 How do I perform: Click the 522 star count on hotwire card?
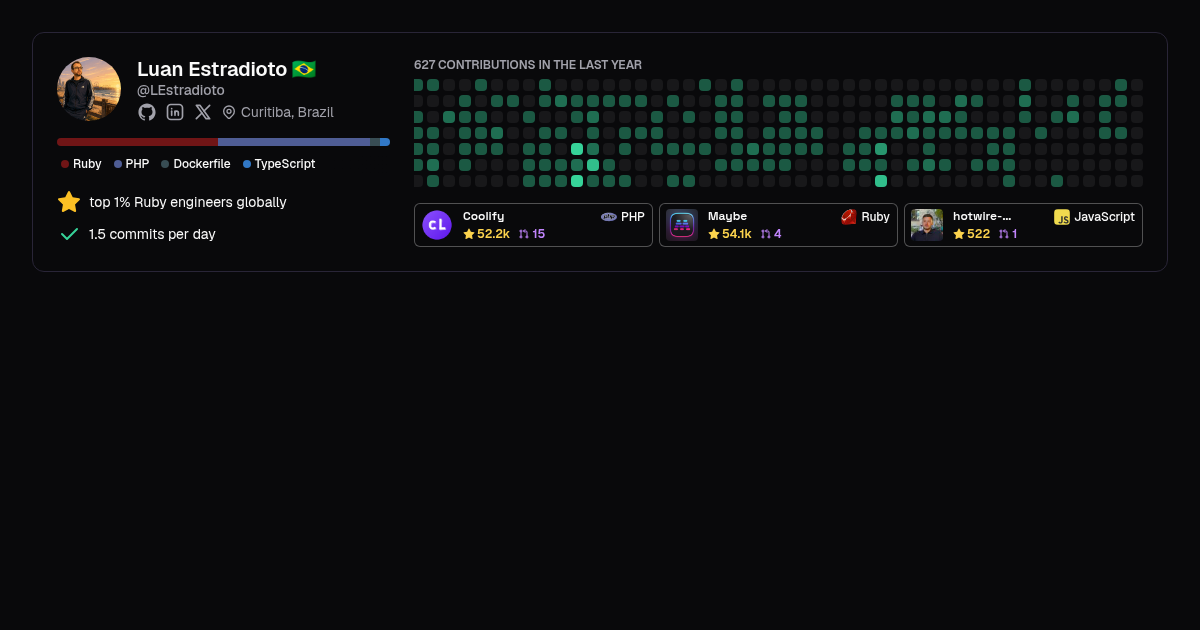[x=978, y=234]
